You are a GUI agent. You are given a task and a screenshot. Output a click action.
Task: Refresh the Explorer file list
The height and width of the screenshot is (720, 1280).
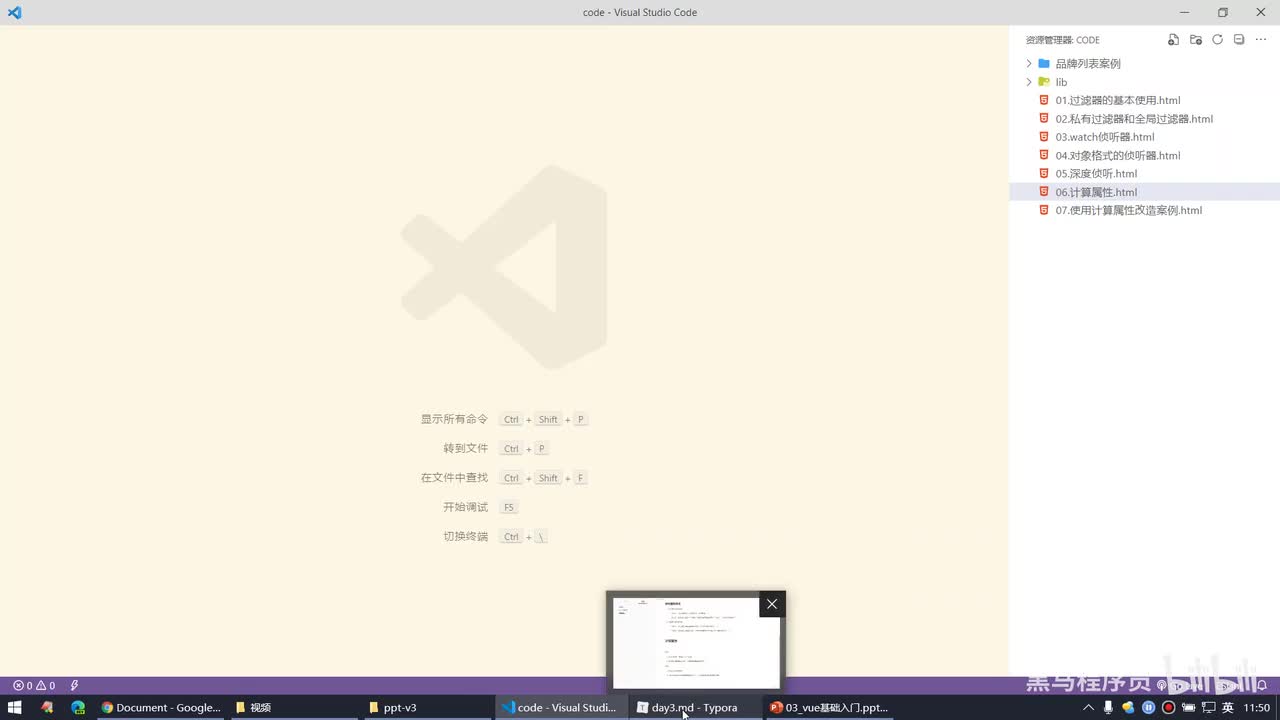(x=1217, y=40)
